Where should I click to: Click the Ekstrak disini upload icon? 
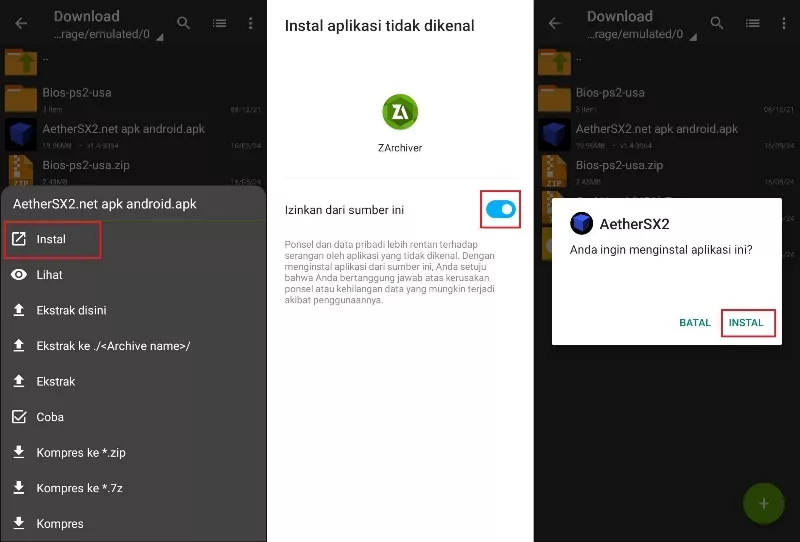19,310
